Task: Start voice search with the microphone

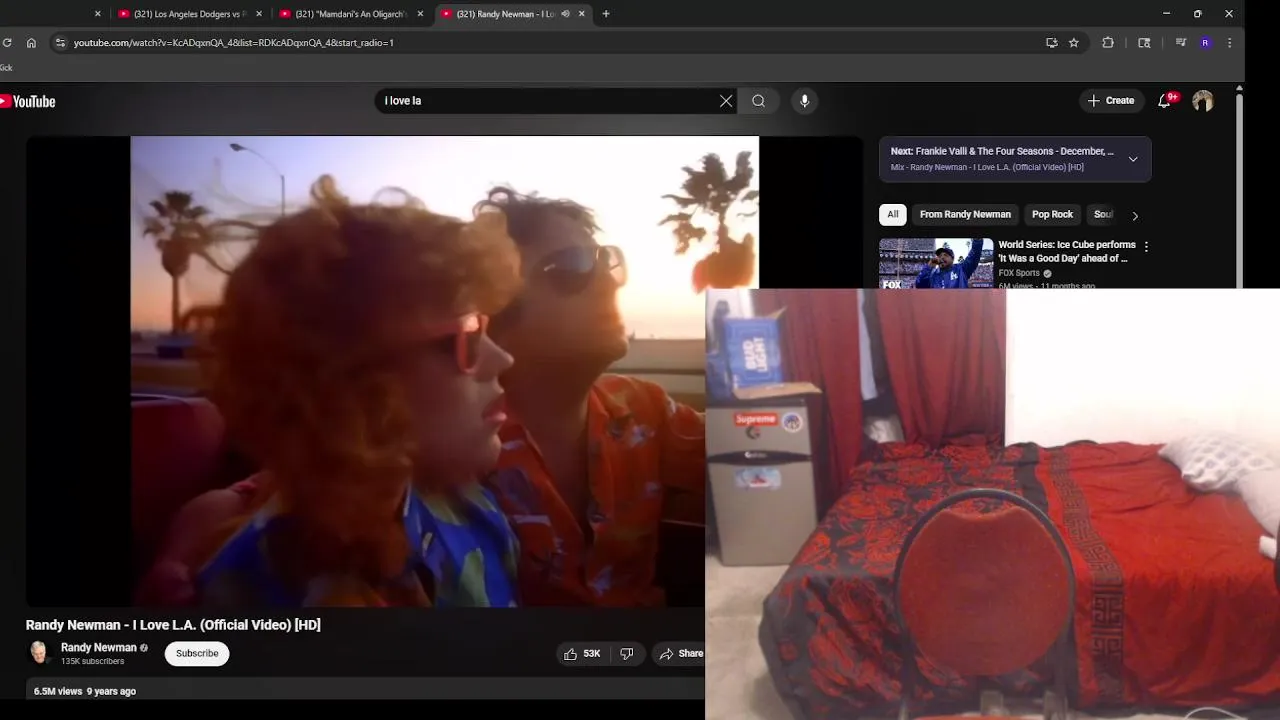Action: [804, 101]
